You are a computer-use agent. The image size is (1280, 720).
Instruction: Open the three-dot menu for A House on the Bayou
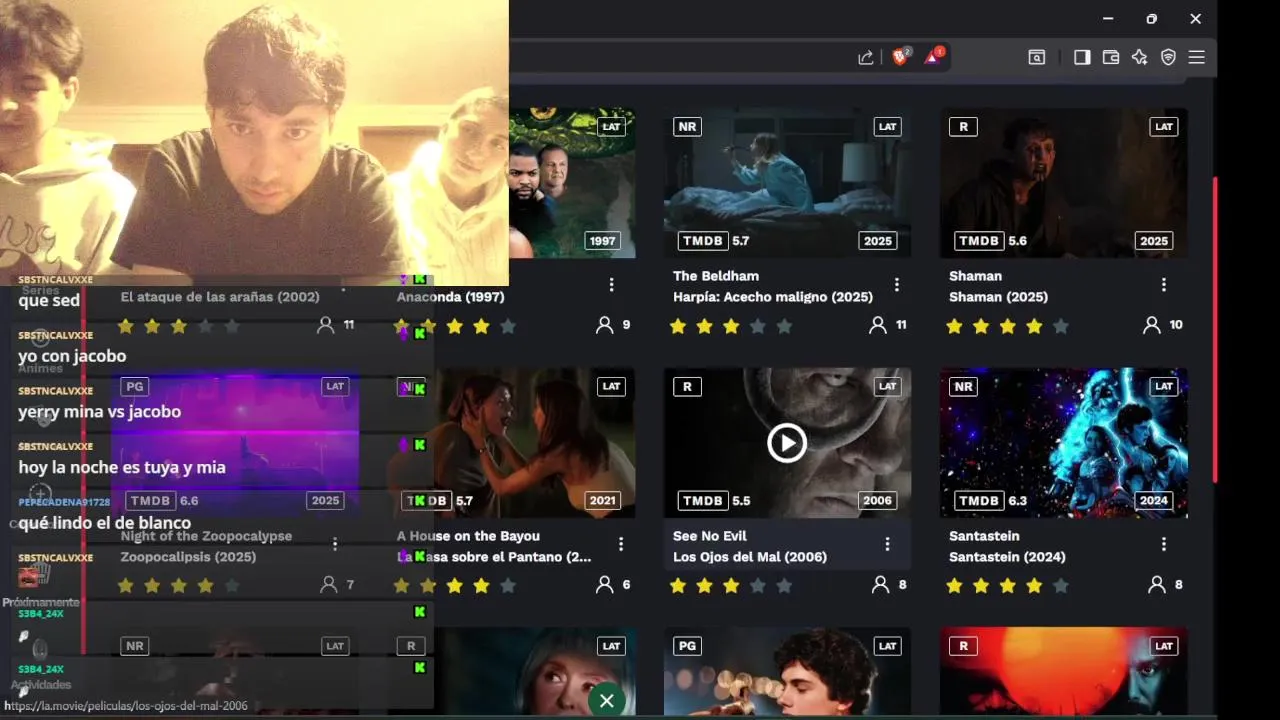point(621,544)
